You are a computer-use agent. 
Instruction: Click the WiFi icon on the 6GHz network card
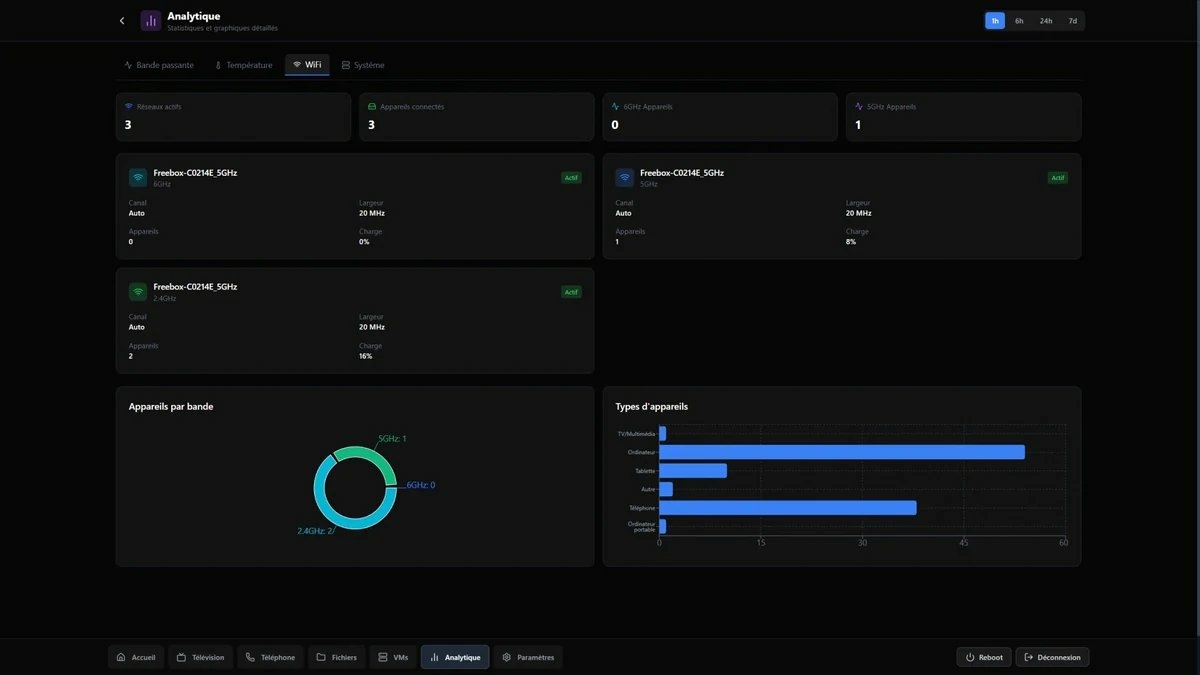(138, 176)
